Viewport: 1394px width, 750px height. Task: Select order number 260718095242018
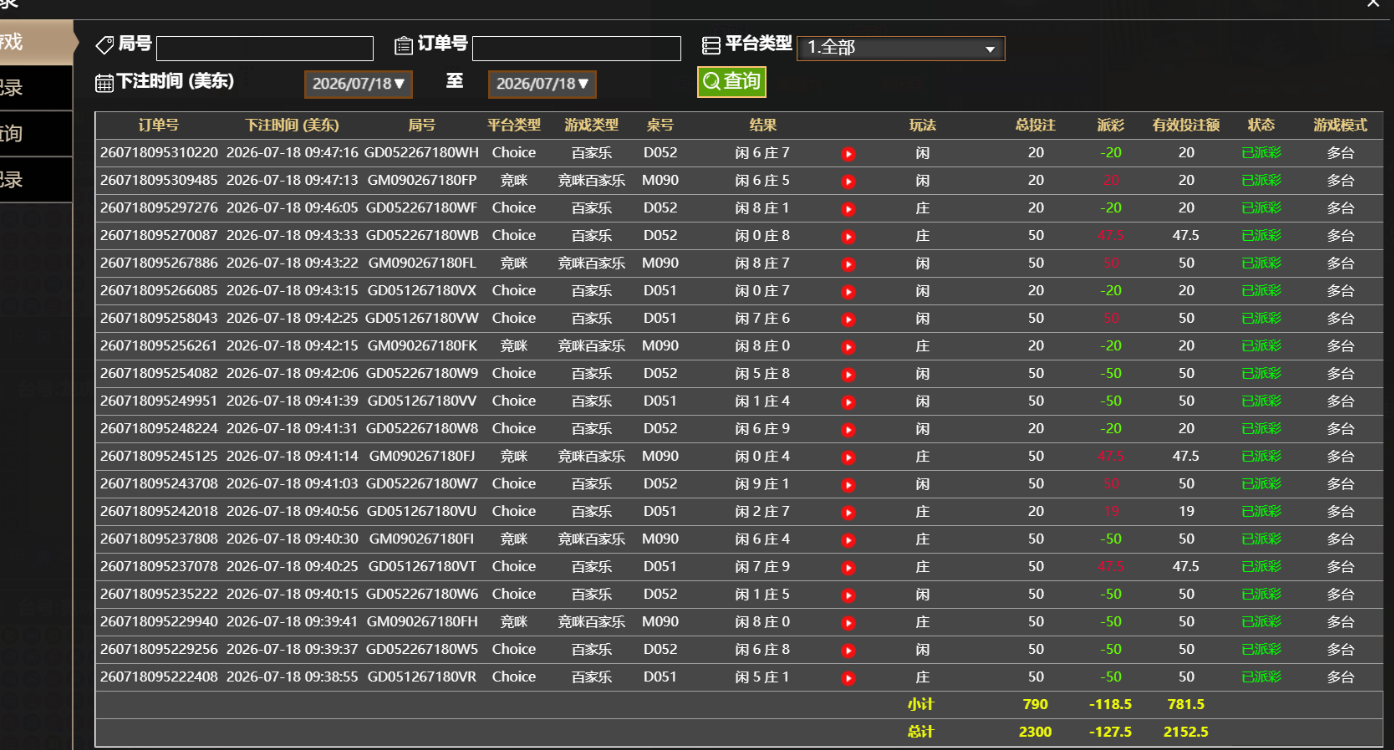[158, 511]
